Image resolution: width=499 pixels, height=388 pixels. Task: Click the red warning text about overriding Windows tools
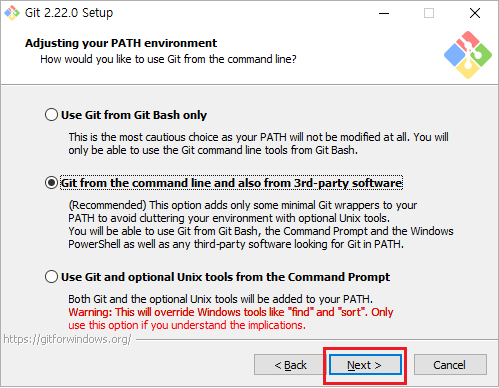tap(231, 319)
